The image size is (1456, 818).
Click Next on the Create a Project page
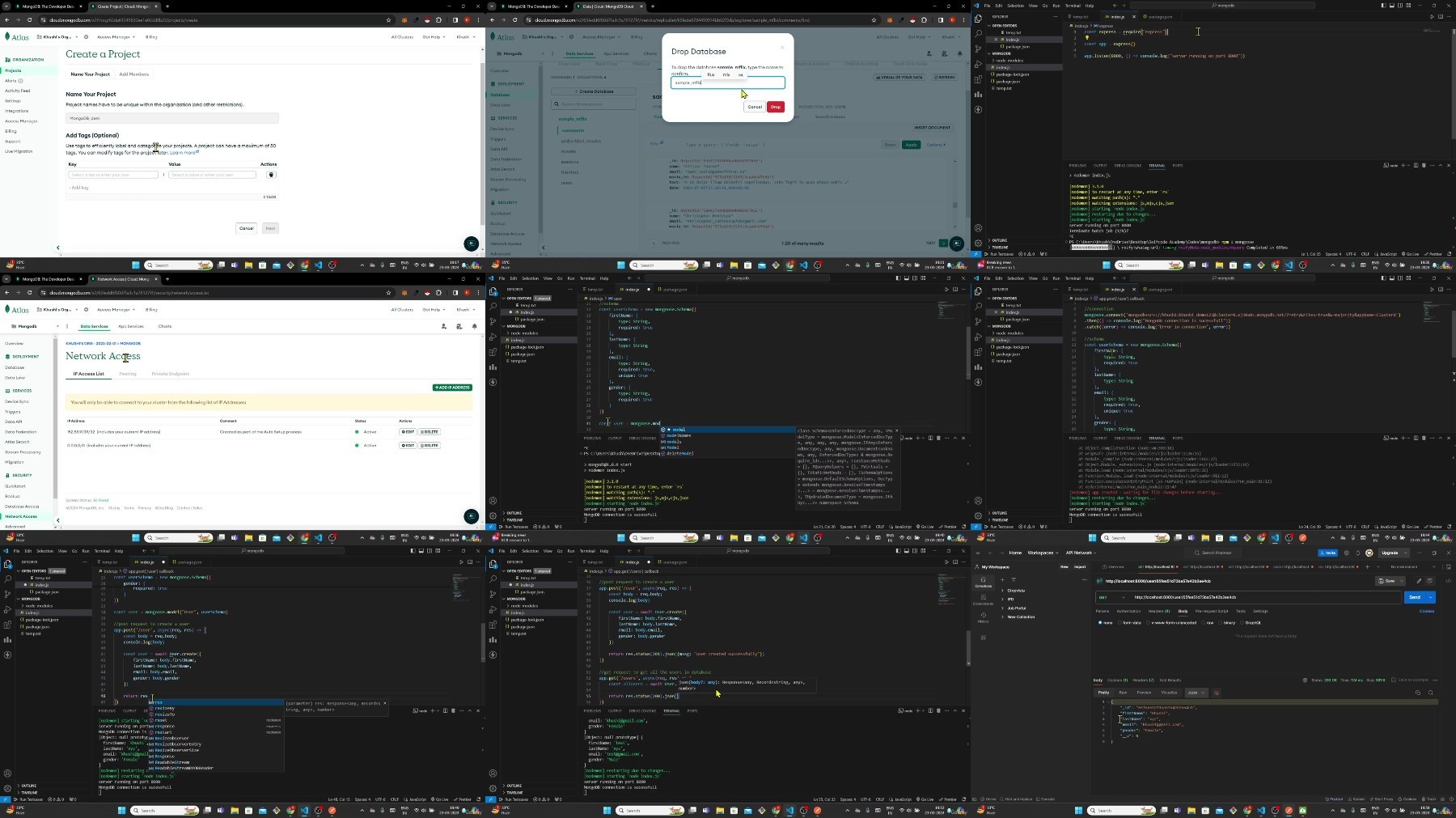click(x=270, y=228)
